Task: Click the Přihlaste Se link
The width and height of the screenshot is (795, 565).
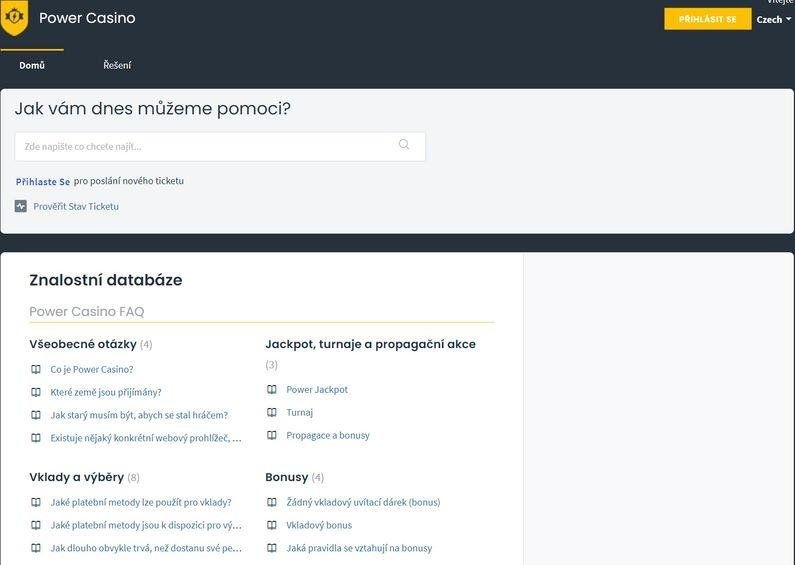Action: (43, 182)
